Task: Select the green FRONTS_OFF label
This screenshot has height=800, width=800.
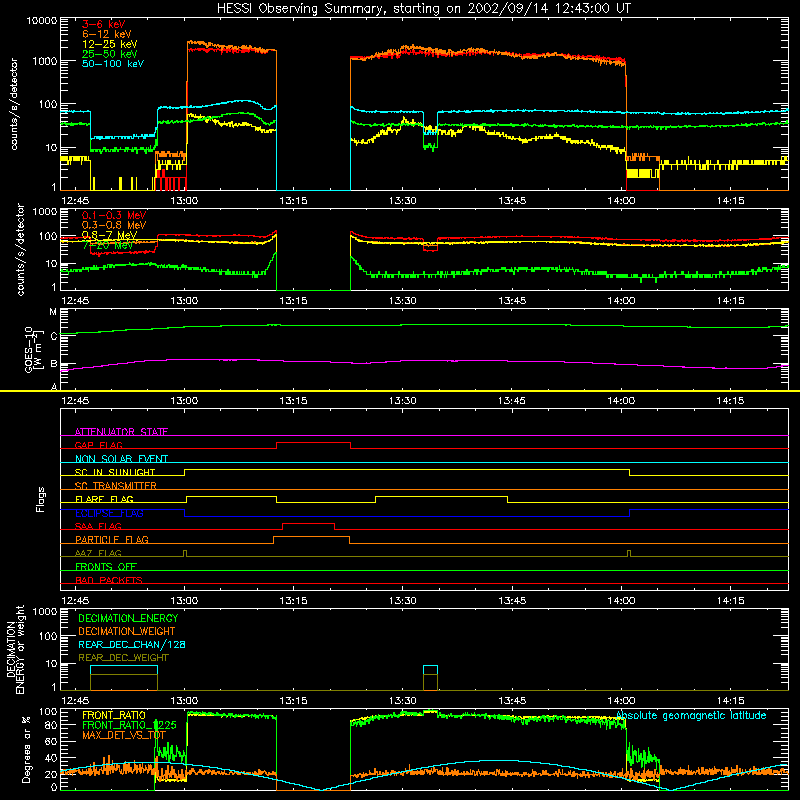Action: [106, 566]
